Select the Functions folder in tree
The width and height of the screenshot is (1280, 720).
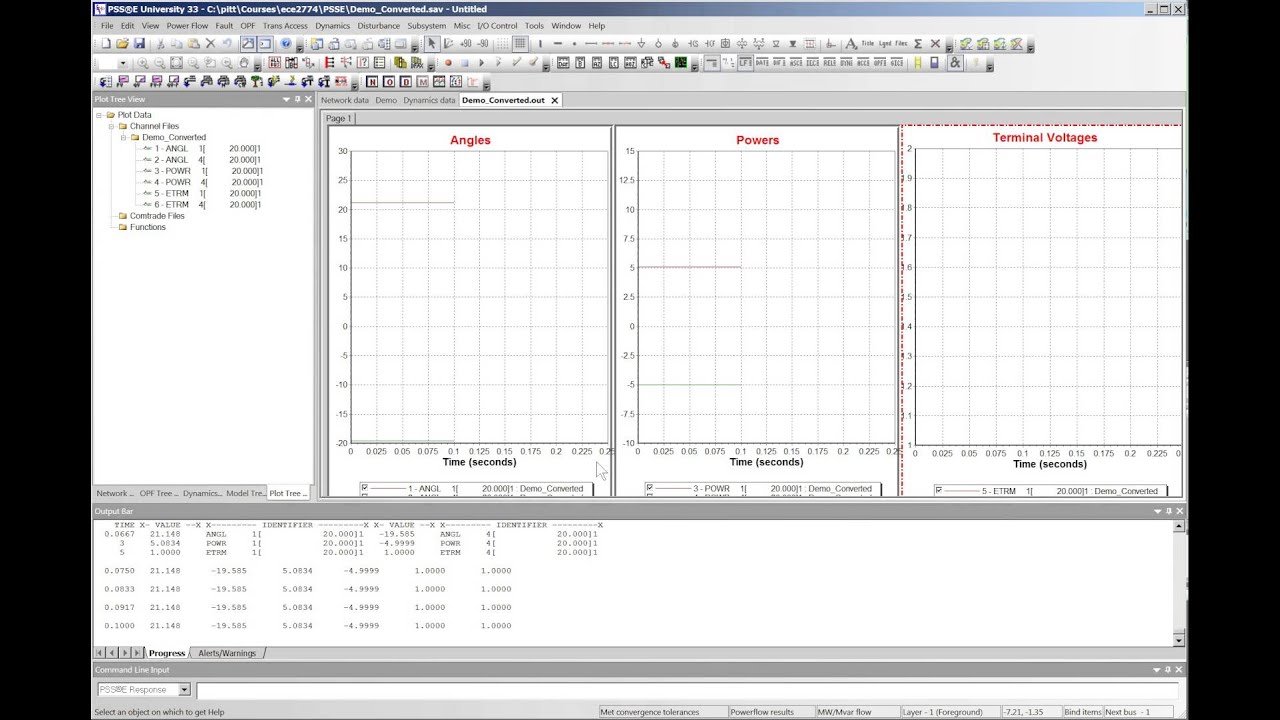coord(147,227)
